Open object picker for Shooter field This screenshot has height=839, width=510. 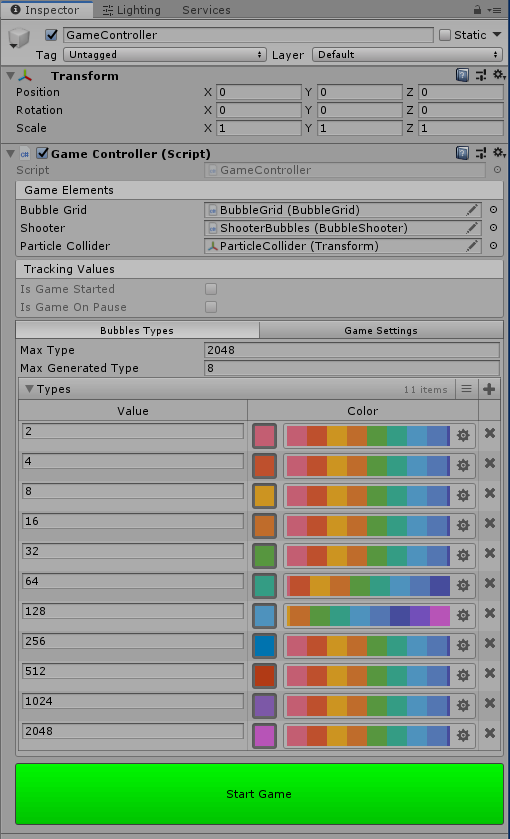(493, 228)
